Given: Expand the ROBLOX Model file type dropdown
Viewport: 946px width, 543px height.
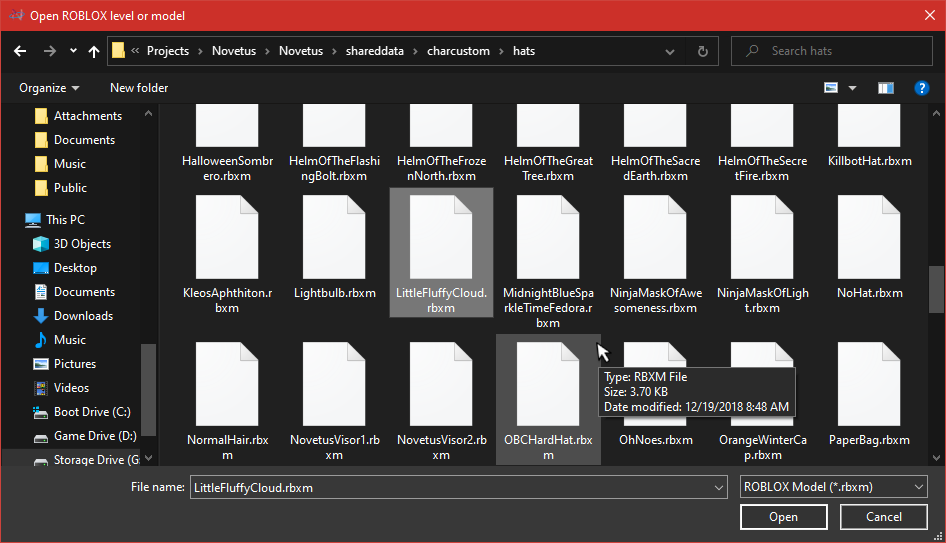Looking at the screenshot, I should pyautogui.click(x=832, y=487).
